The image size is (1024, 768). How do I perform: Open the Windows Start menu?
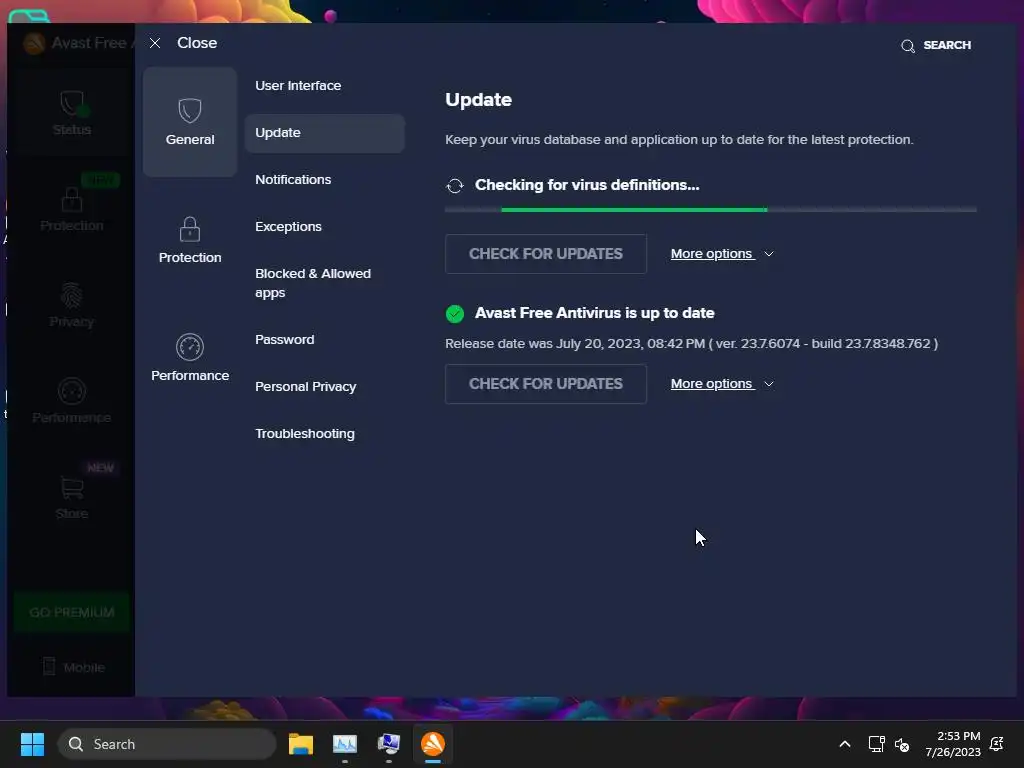(32, 744)
